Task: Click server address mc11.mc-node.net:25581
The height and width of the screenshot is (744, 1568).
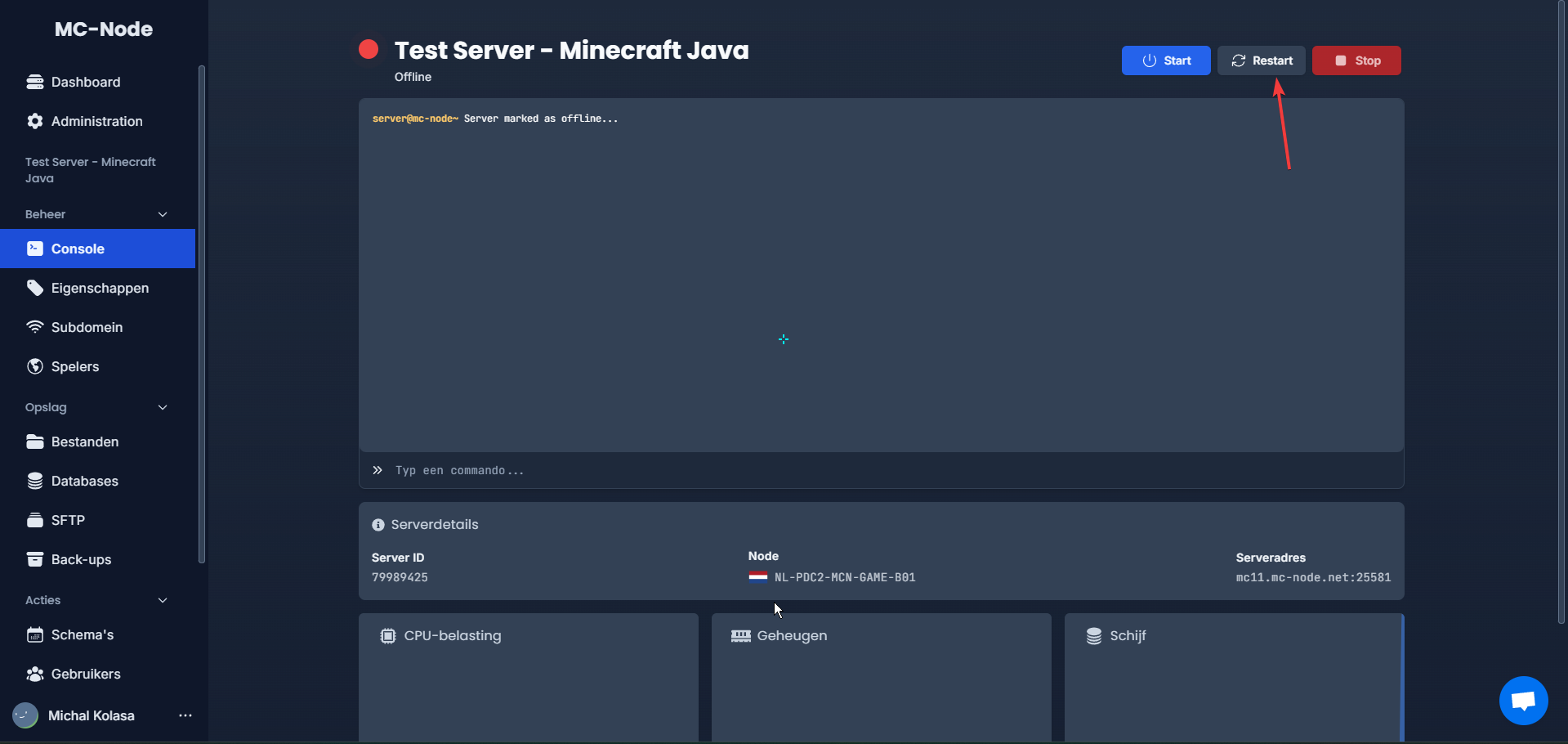Action: point(1313,577)
